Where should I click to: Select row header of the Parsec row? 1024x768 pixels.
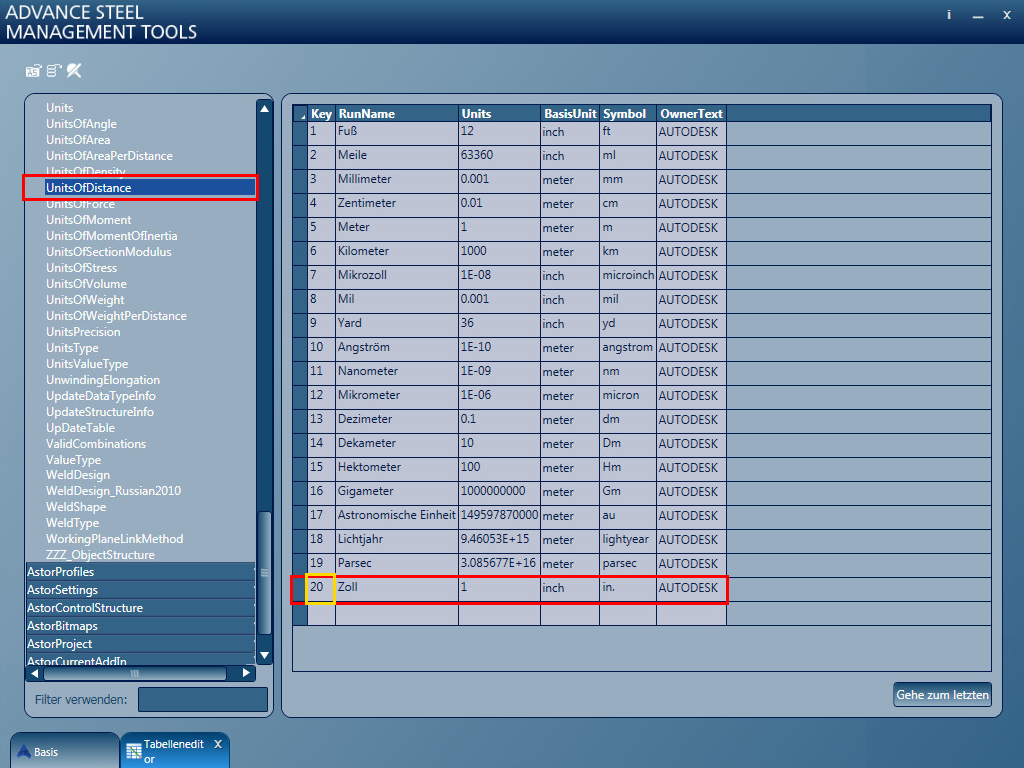click(300, 564)
